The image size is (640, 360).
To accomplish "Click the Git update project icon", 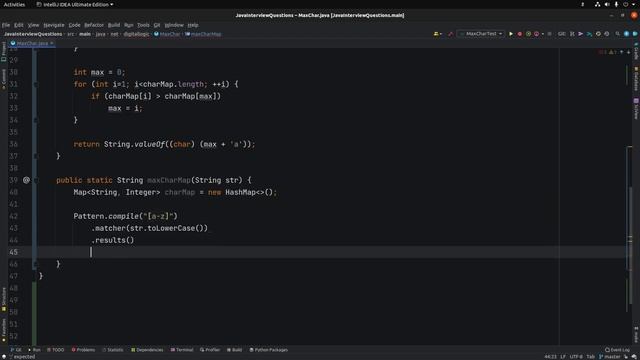I will click(x=572, y=34).
